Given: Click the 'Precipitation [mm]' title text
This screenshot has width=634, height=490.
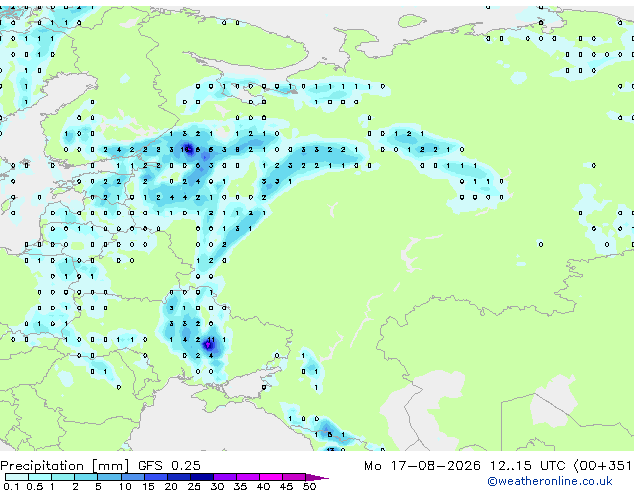Looking at the screenshot, I should click(65, 466).
